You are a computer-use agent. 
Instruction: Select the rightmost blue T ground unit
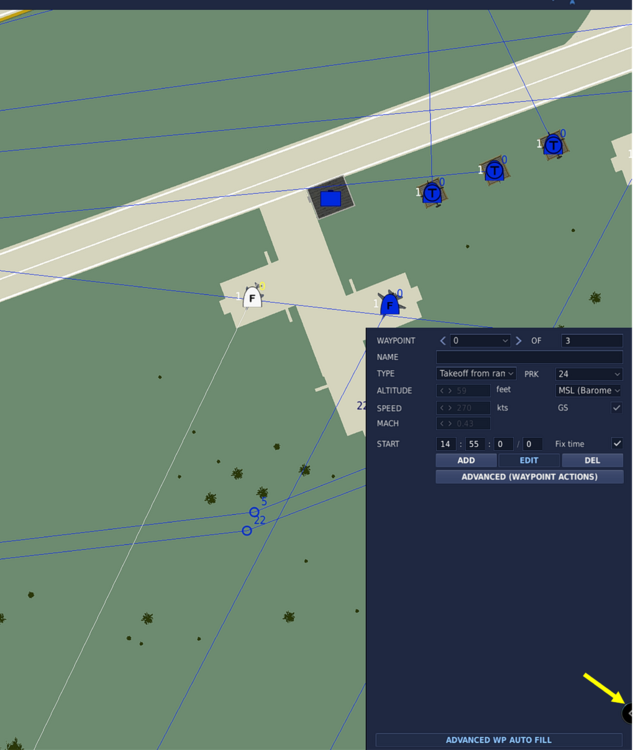click(x=554, y=145)
